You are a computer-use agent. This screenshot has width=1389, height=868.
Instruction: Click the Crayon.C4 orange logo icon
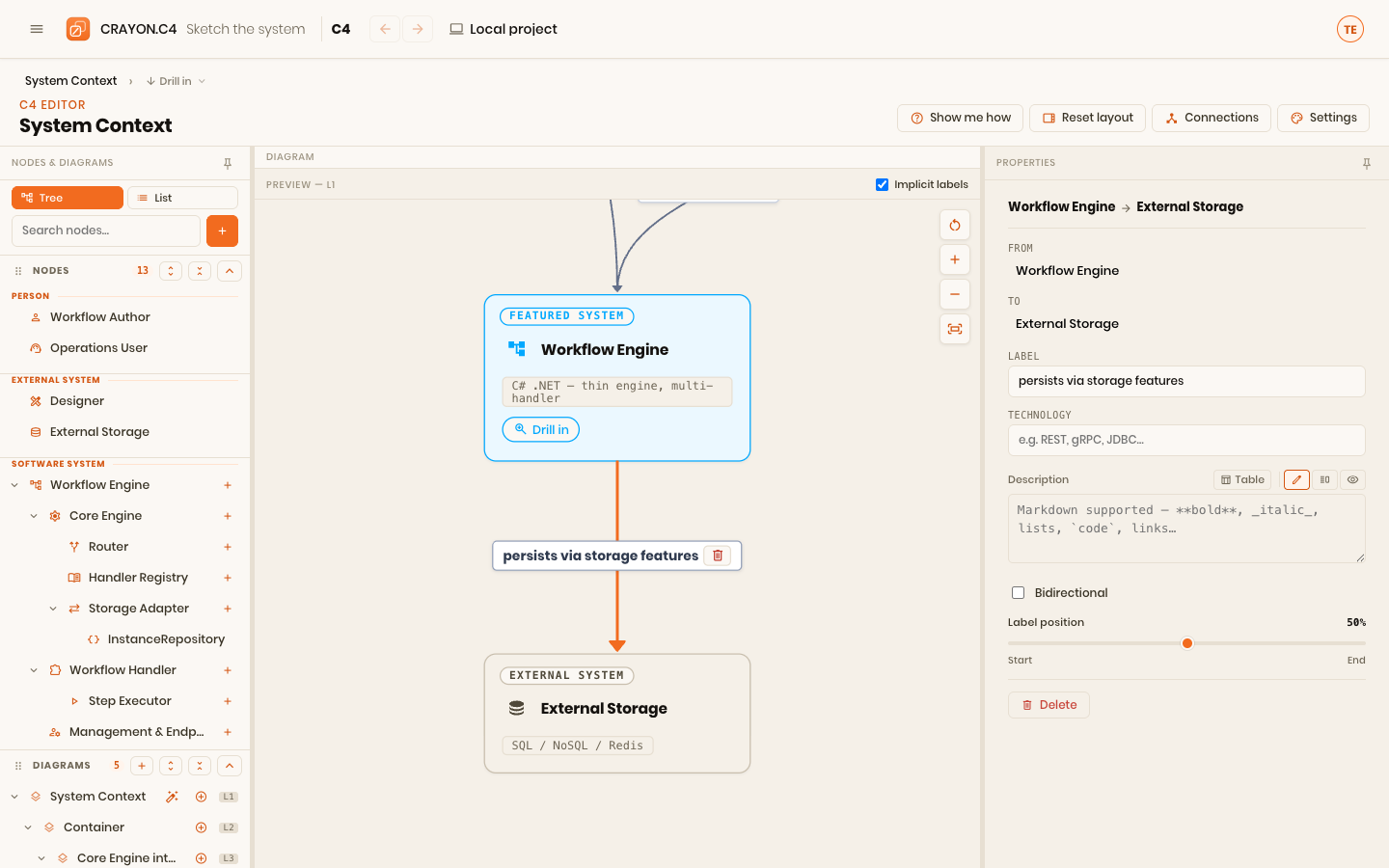pyautogui.click(x=78, y=29)
